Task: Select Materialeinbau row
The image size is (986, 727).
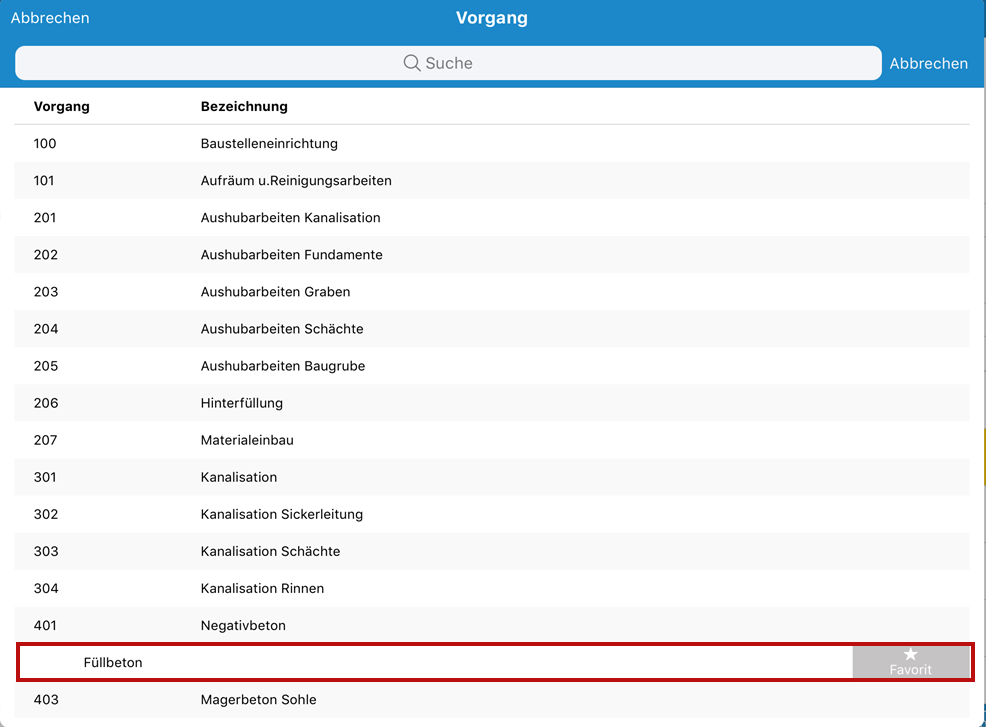Action: [x=492, y=440]
